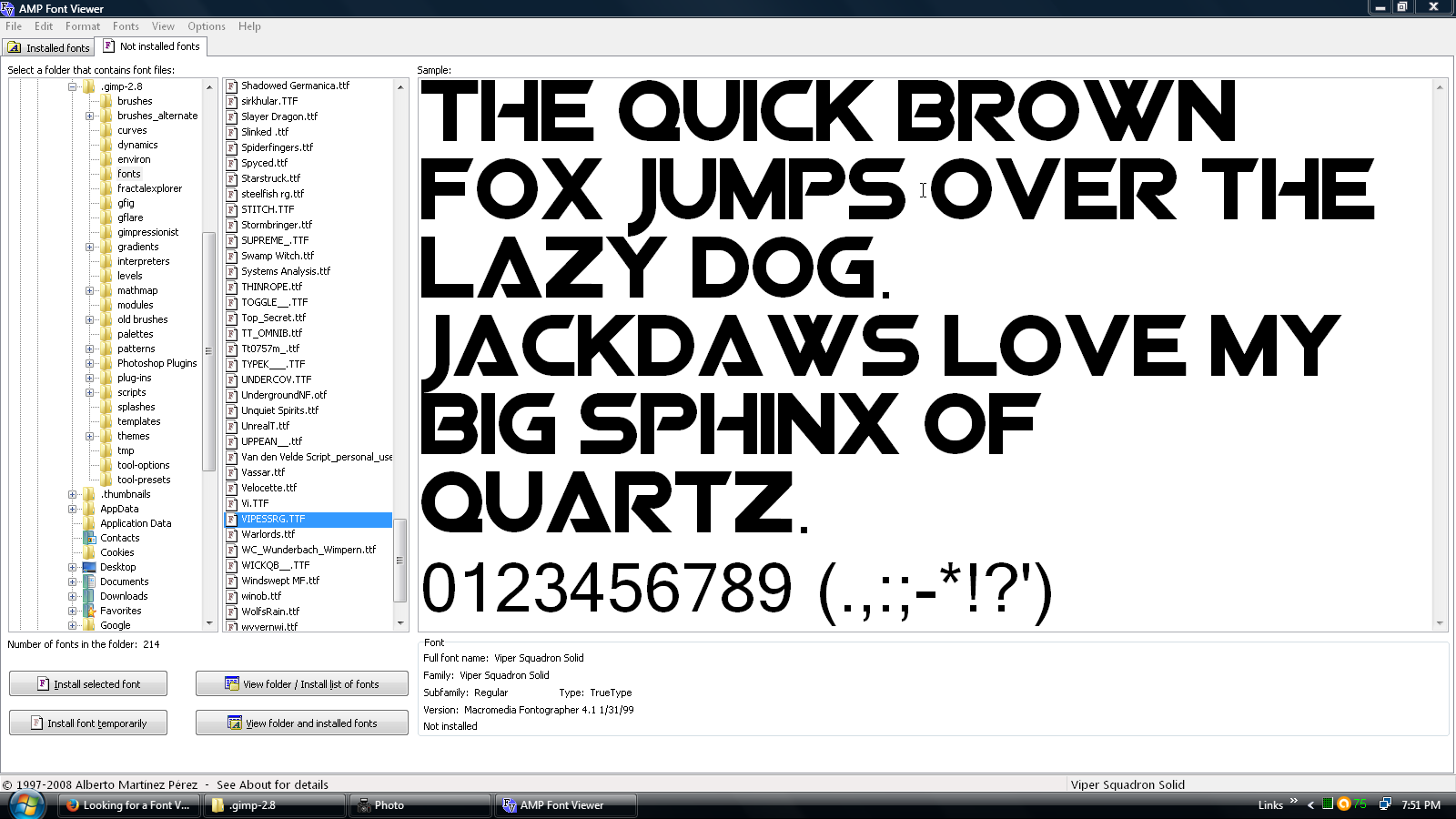The image size is (1456, 819).
Task: Click the font icon next to Starstruck.ttf
Action: [x=232, y=179]
